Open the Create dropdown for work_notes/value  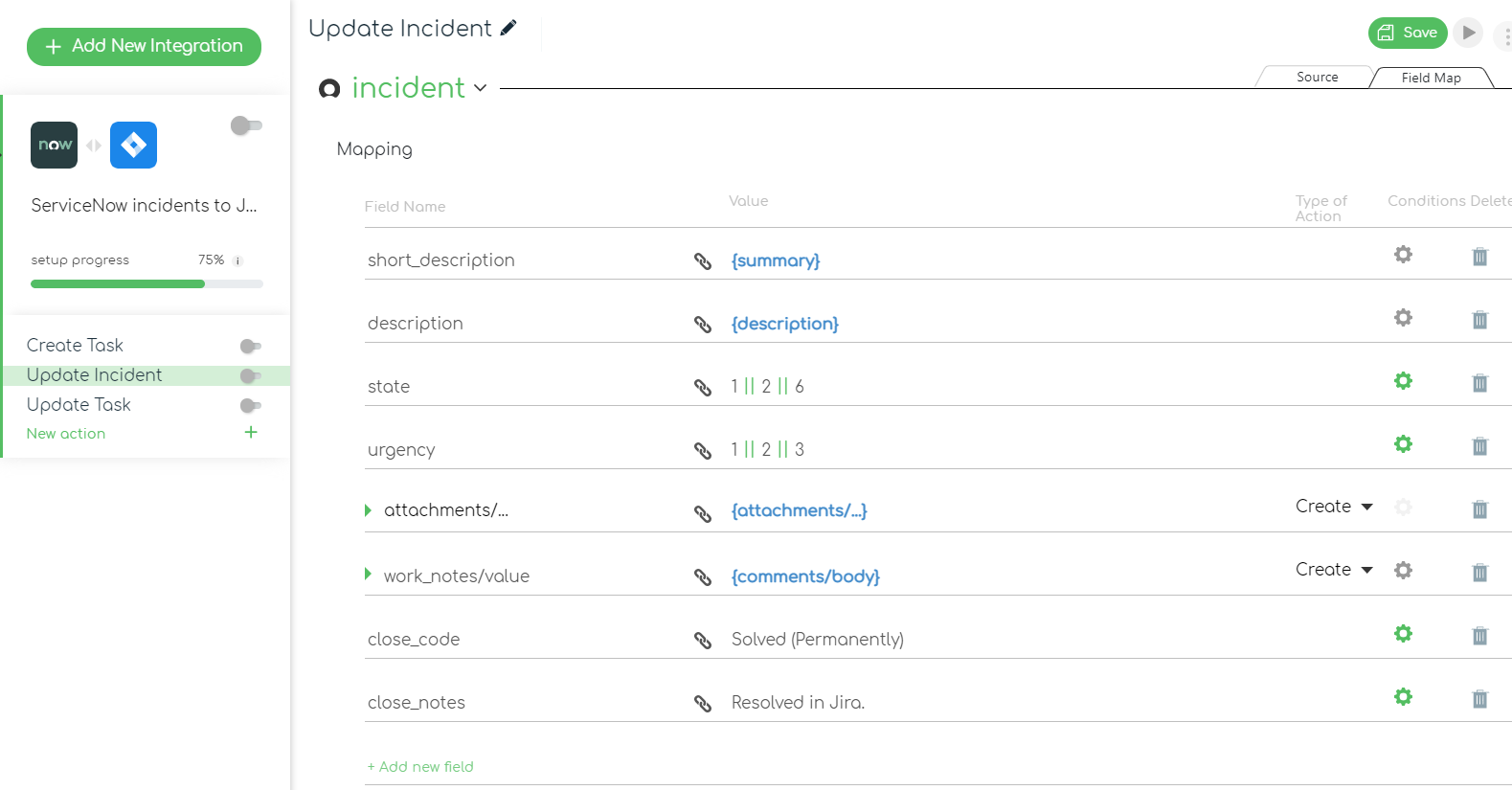[1334, 570]
